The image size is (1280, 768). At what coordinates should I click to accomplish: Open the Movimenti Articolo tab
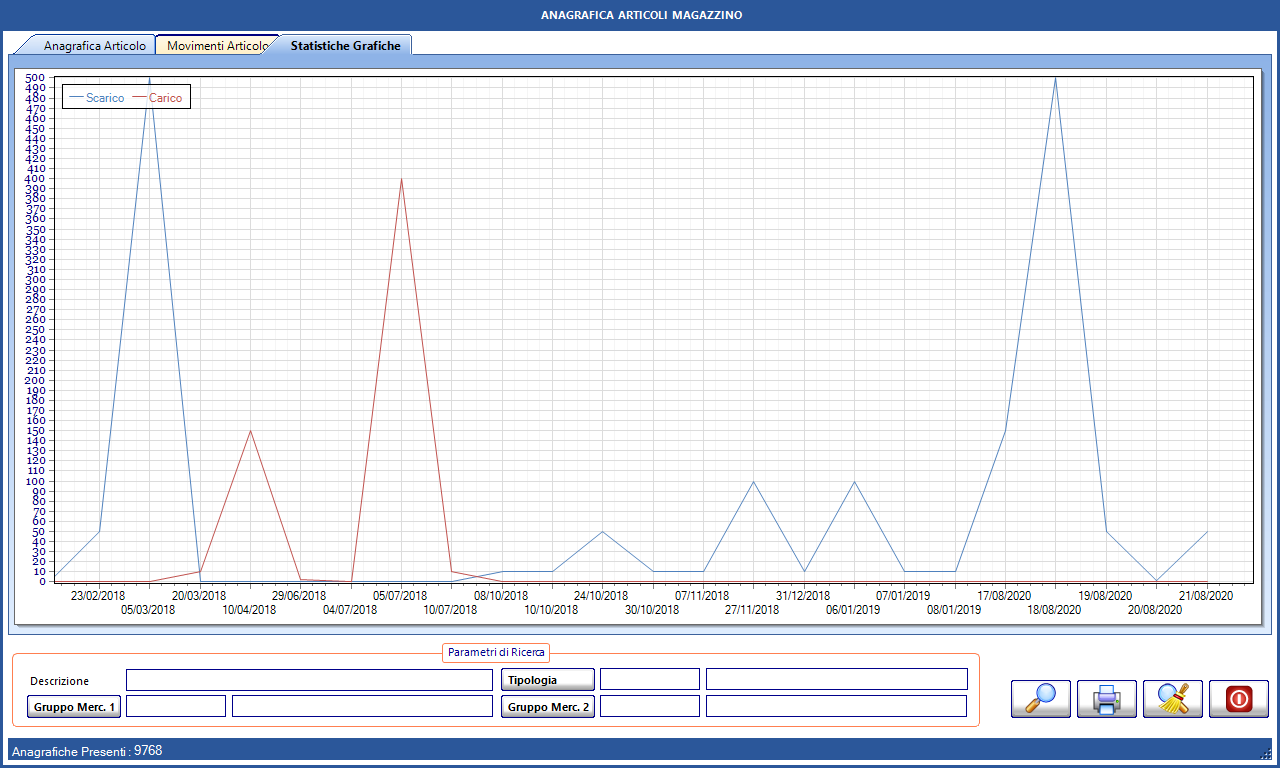coord(216,46)
